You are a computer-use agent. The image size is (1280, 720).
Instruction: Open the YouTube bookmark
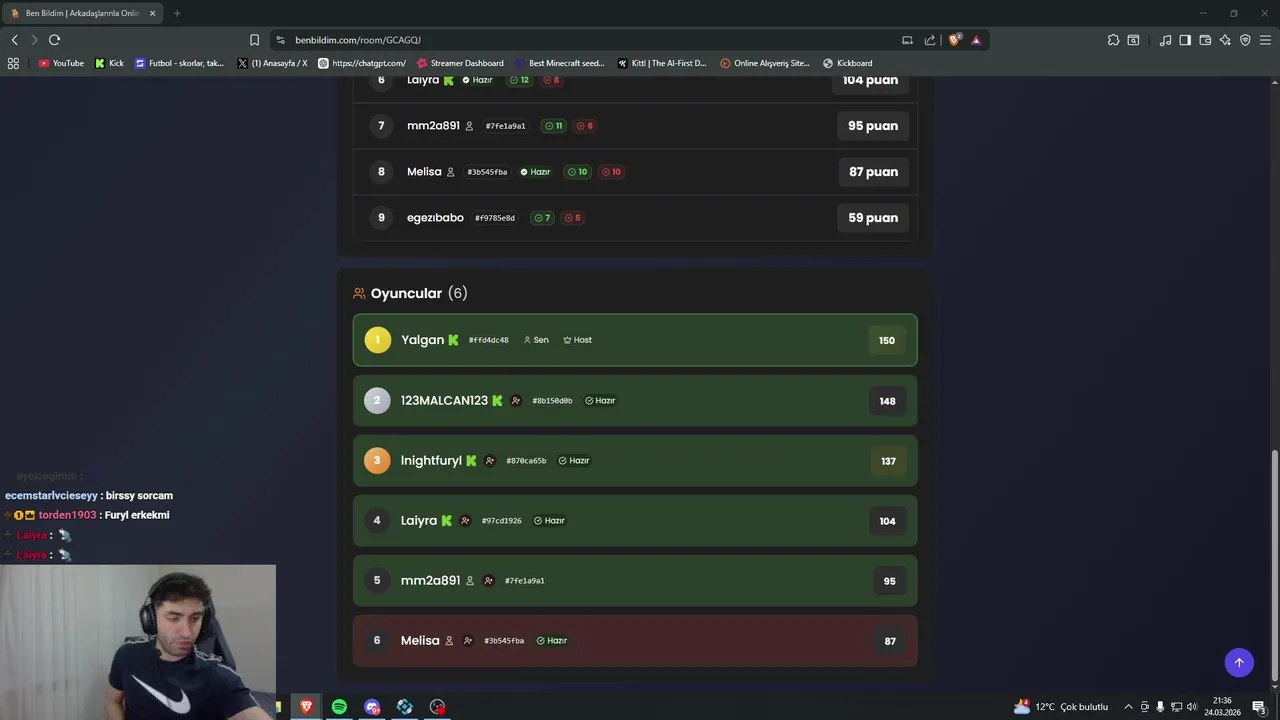pos(61,63)
